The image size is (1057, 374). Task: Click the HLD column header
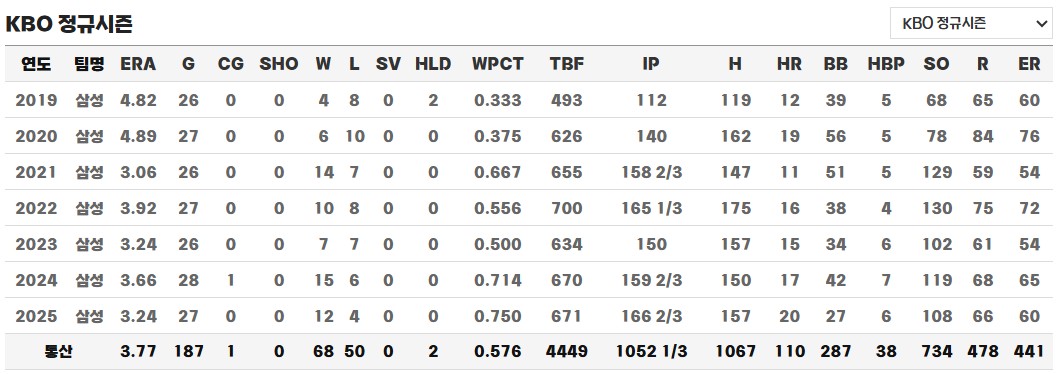point(433,64)
